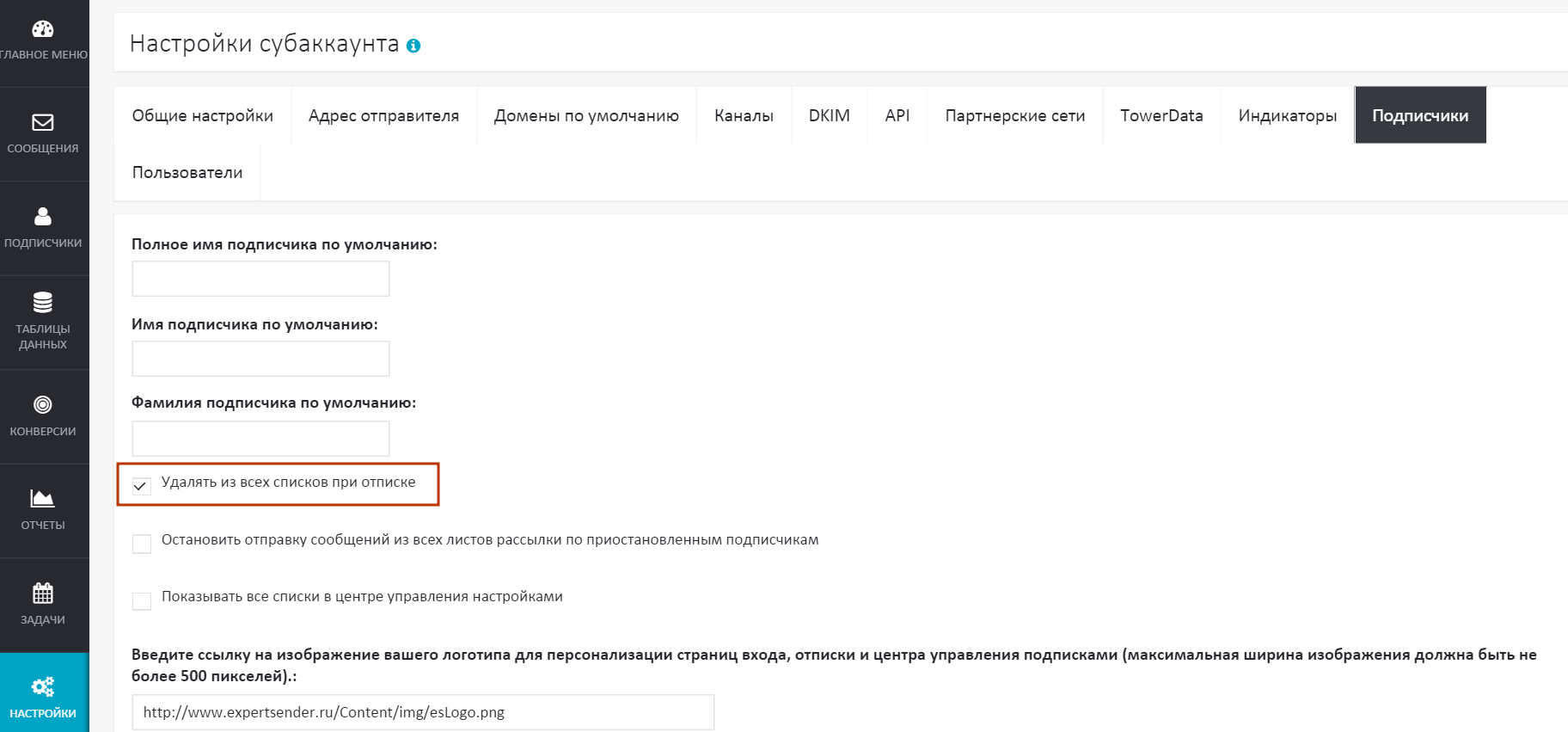Open the main menu dashboard icon
This screenshot has height=732, width=1568.
[43, 30]
